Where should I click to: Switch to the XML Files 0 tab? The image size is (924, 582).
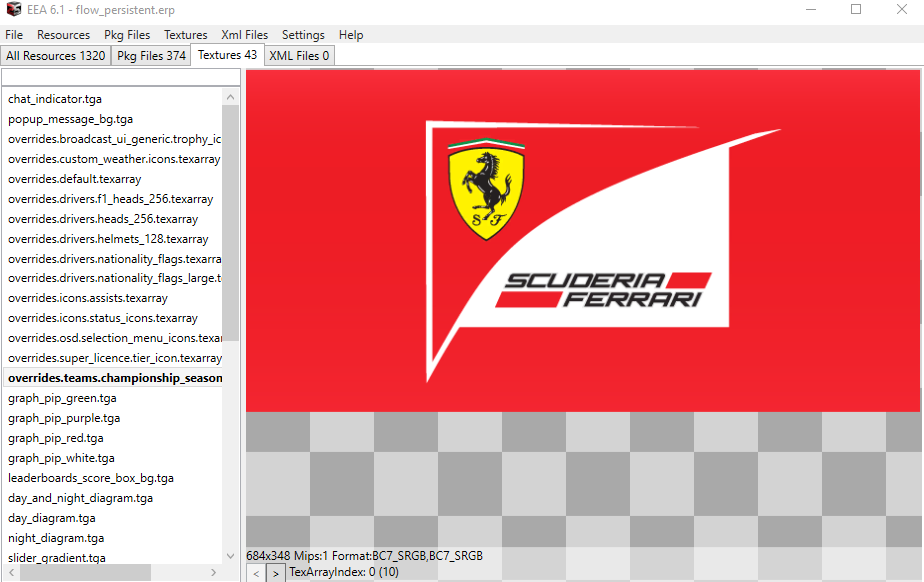pyautogui.click(x=298, y=56)
